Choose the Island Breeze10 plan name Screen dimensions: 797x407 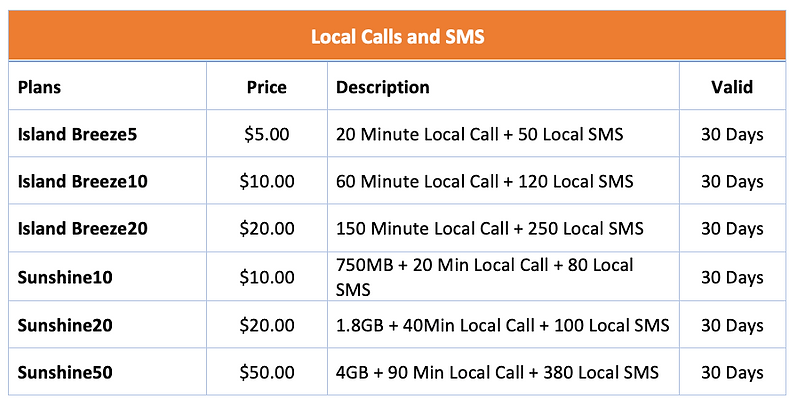coord(82,181)
